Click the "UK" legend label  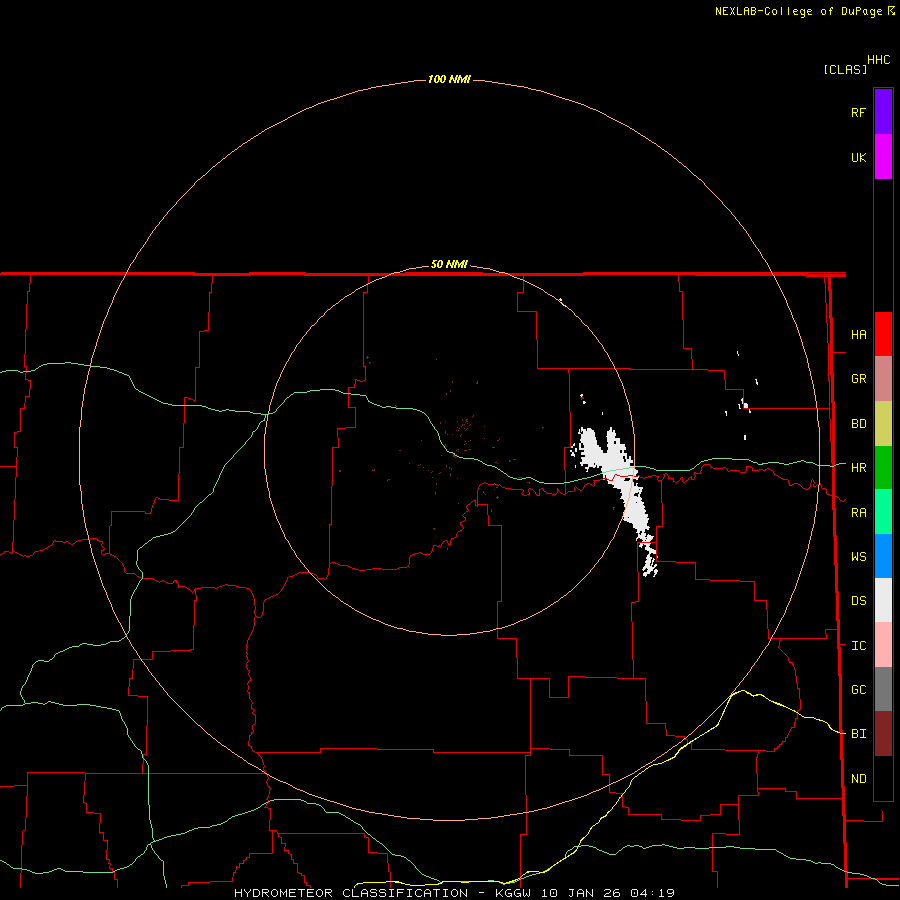[x=858, y=157]
